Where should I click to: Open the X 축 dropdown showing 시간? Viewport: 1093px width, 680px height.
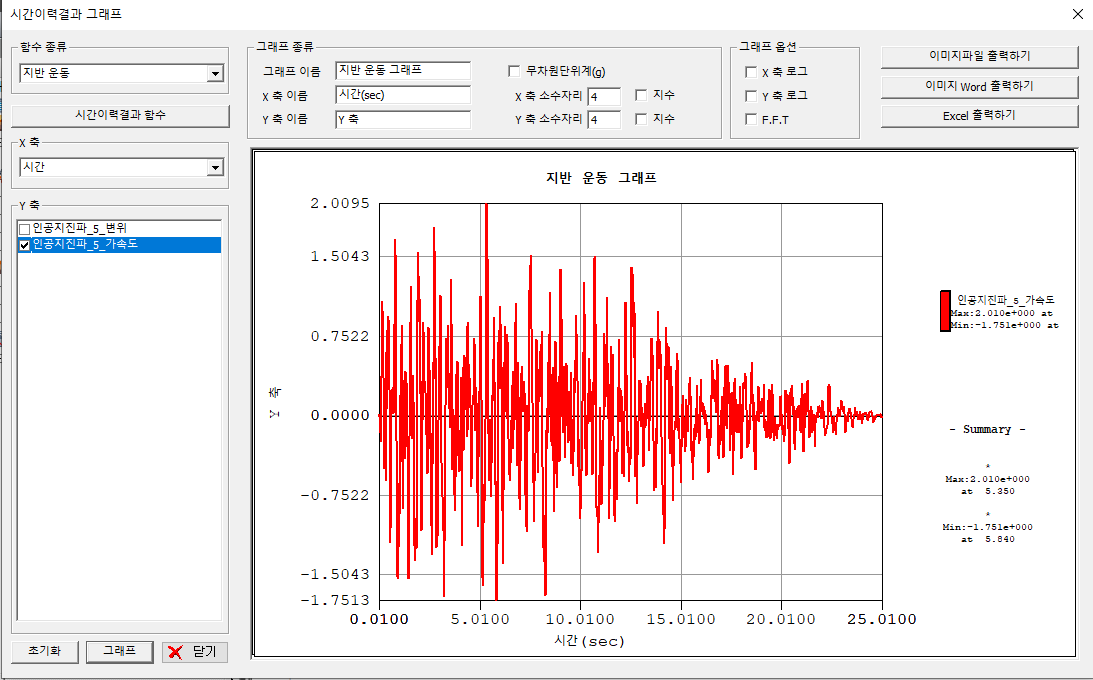pyautogui.click(x=215, y=167)
